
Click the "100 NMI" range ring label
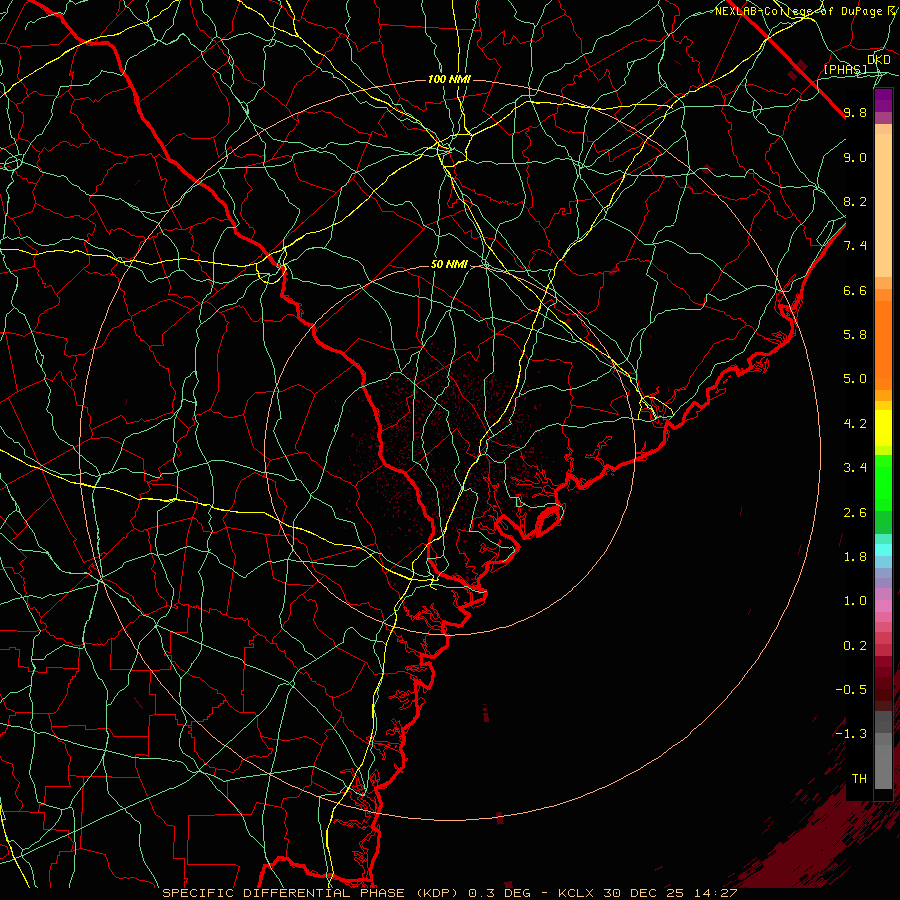[449, 79]
